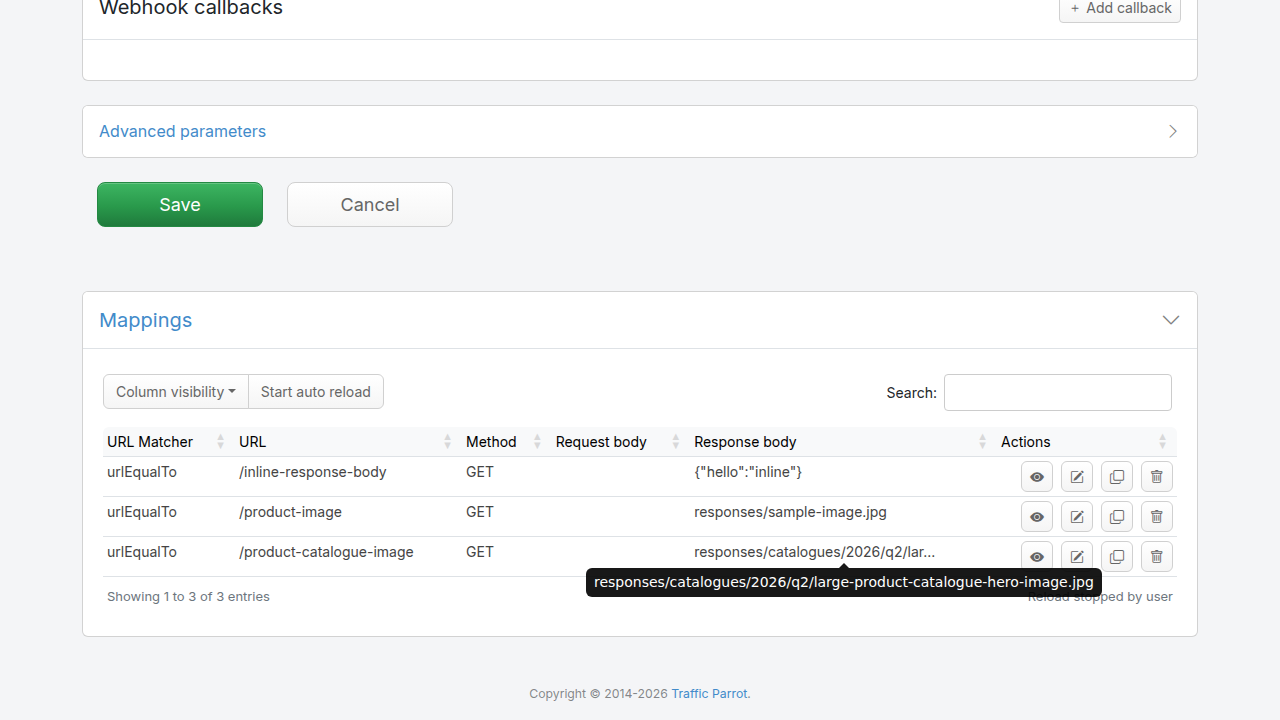Click the Mappings heading link
Image resolution: width=1280 pixels, height=720 pixels.
point(146,320)
